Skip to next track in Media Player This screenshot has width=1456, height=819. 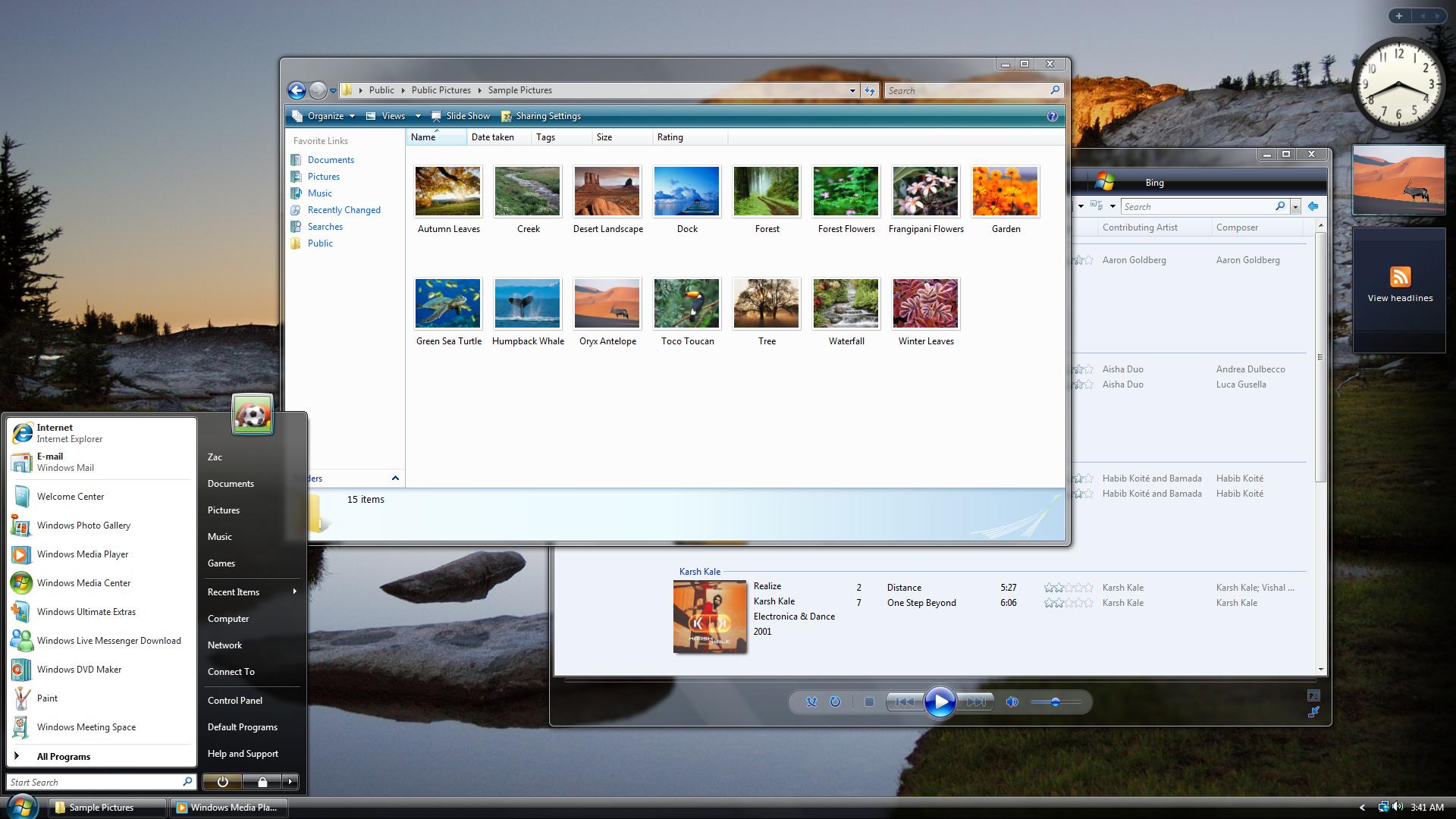[x=977, y=701]
